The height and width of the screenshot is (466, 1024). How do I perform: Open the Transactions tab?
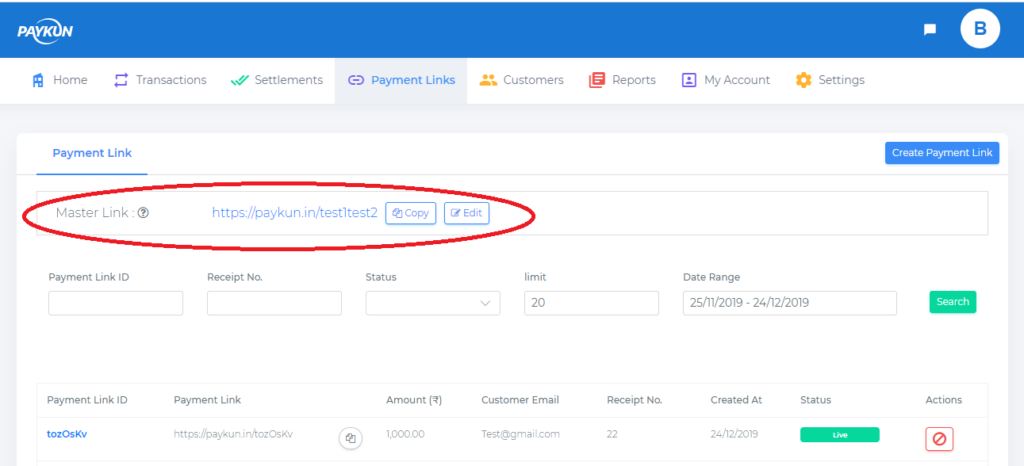pyautogui.click(x=160, y=80)
